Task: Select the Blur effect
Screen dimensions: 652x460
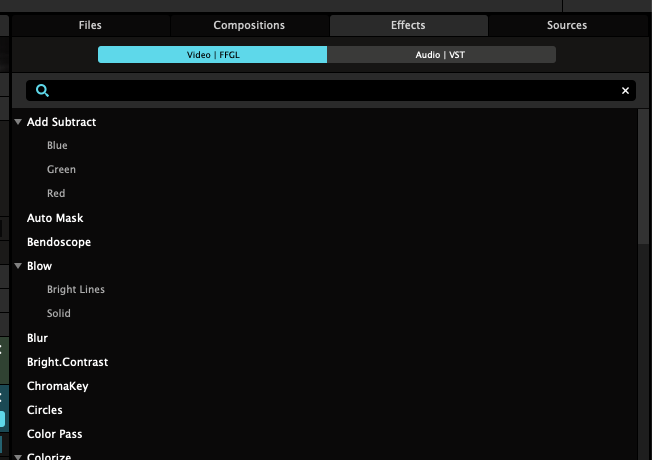Action: pyautogui.click(x=37, y=338)
